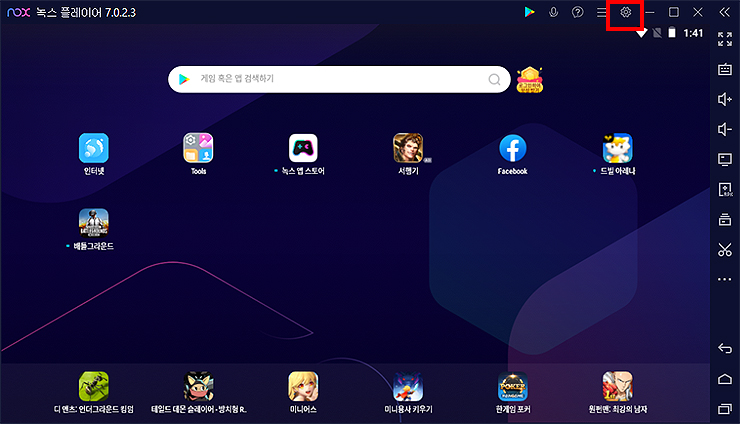Increase volume with speaker plus icon
The width and height of the screenshot is (740, 424).
[725, 99]
